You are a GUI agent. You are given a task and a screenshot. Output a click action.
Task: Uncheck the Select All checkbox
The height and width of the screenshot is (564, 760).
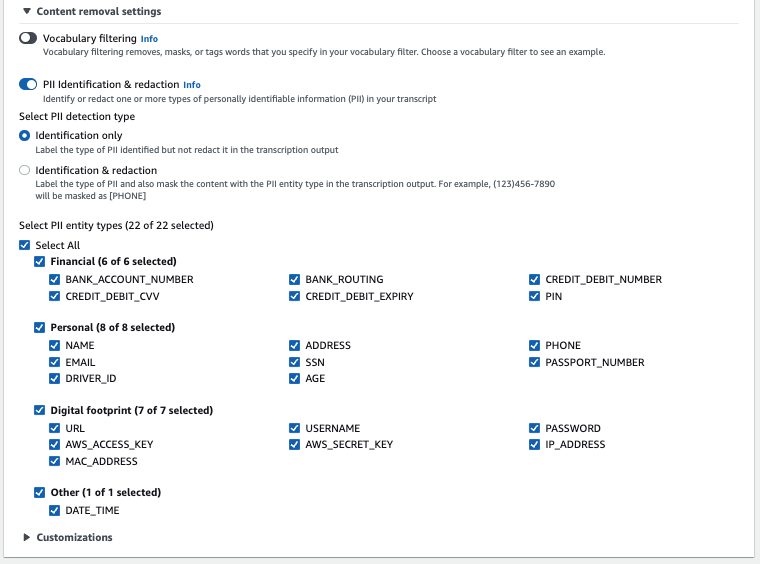tap(25, 245)
